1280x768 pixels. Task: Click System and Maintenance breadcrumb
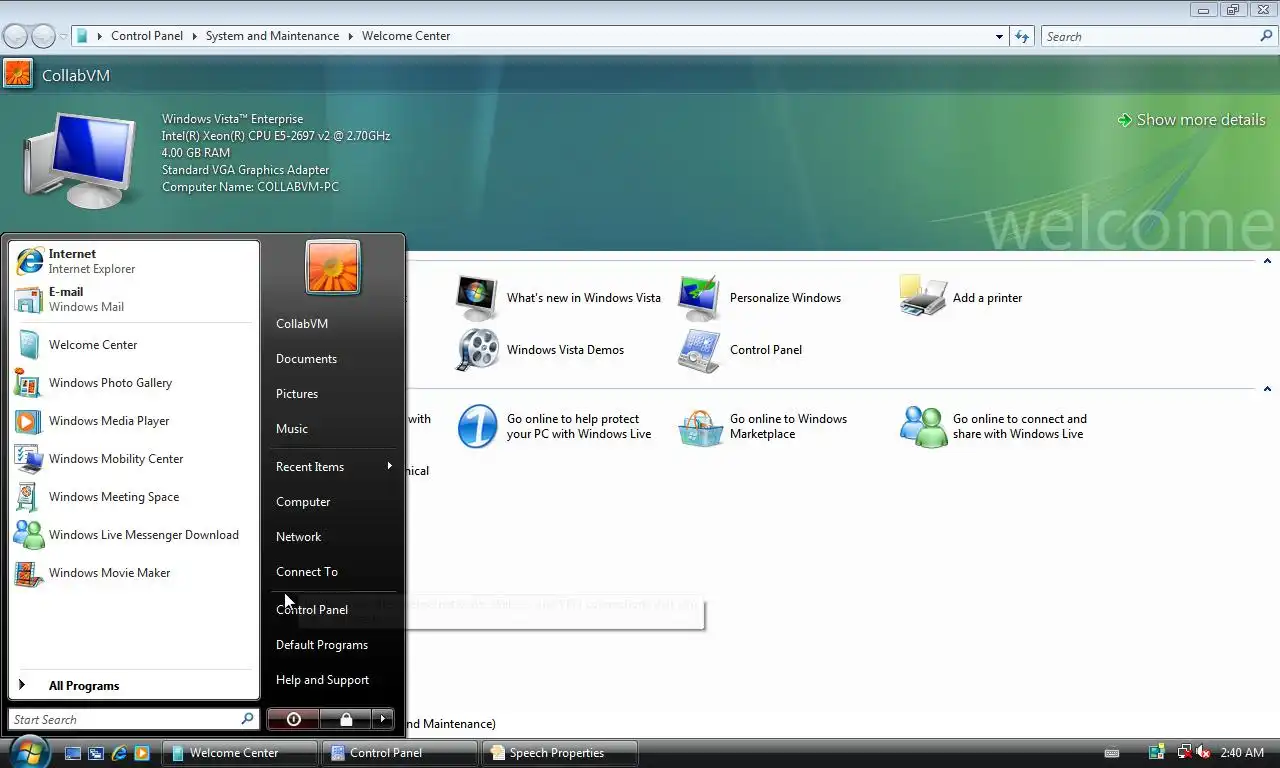(x=272, y=36)
